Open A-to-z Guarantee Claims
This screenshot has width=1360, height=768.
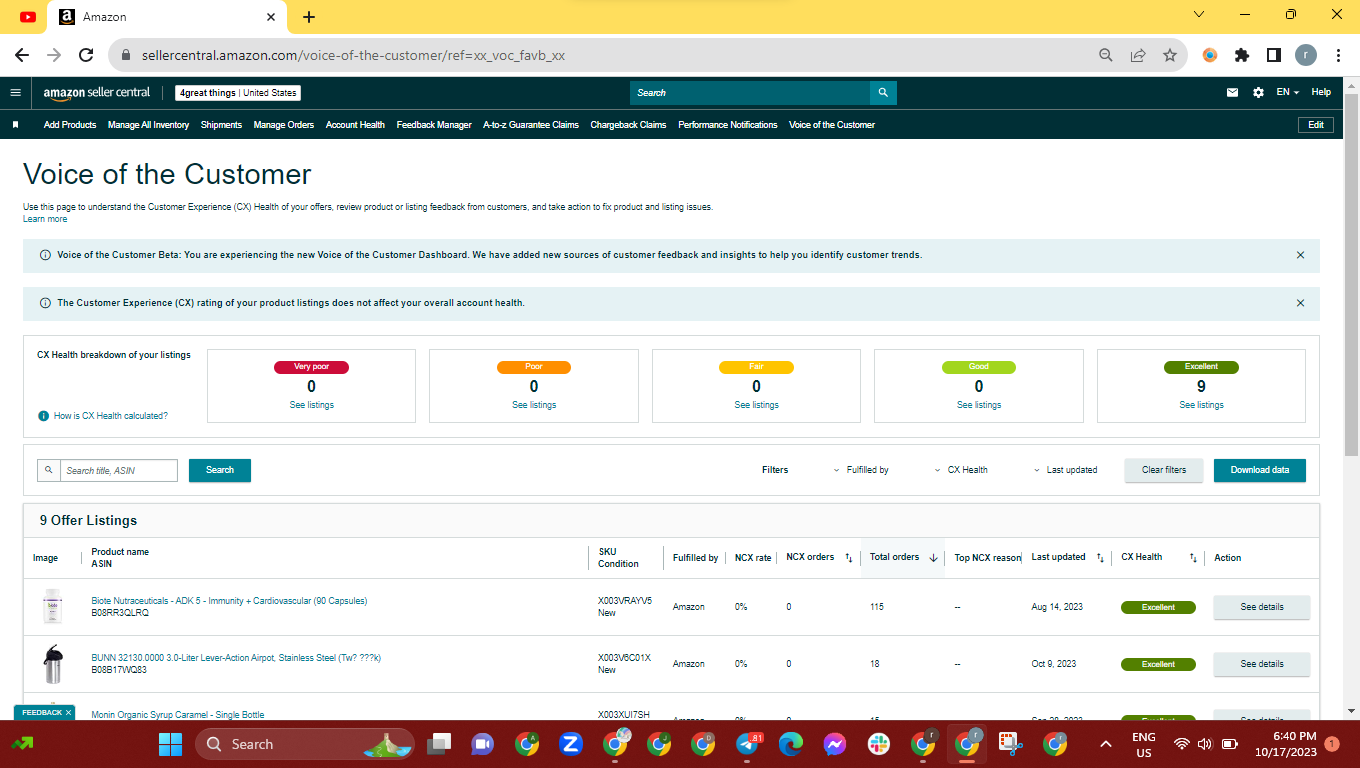pyautogui.click(x=531, y=125)
